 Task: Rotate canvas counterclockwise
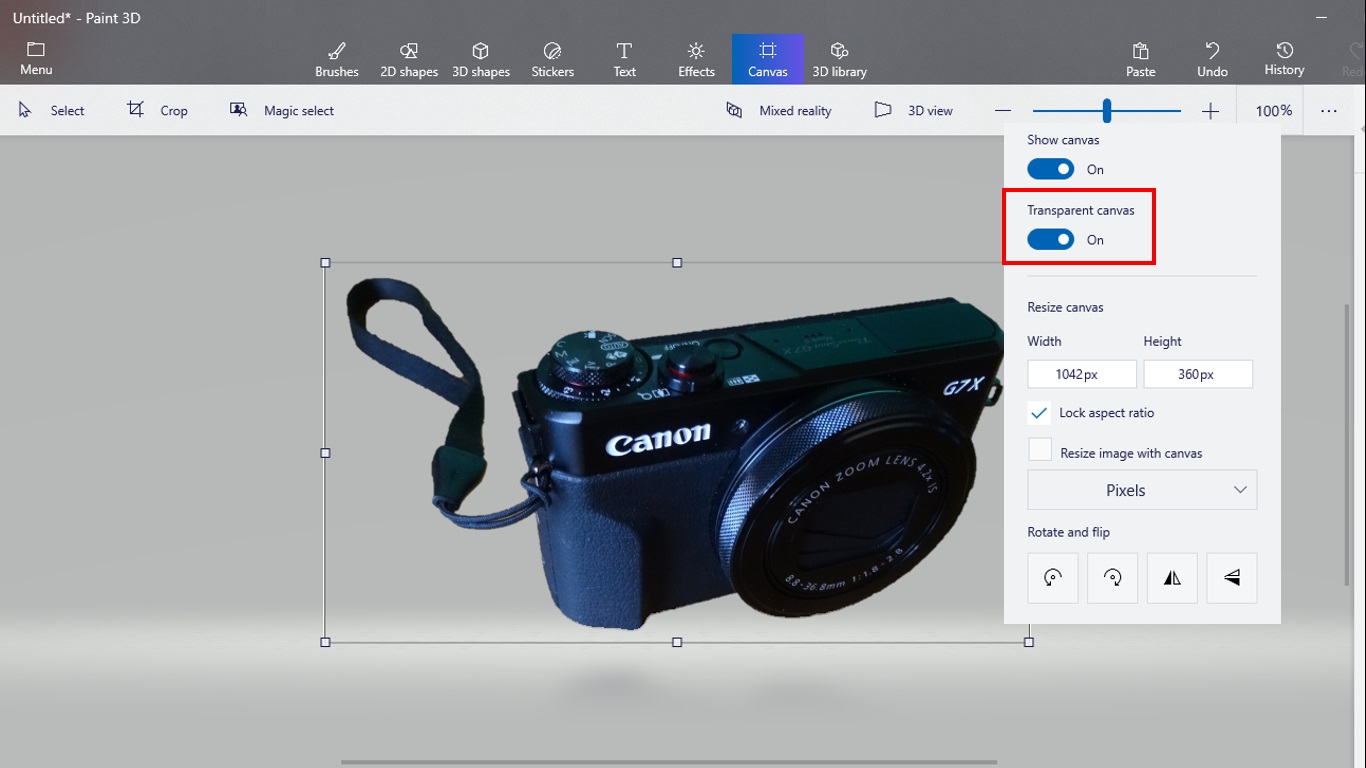[1053, 578]
